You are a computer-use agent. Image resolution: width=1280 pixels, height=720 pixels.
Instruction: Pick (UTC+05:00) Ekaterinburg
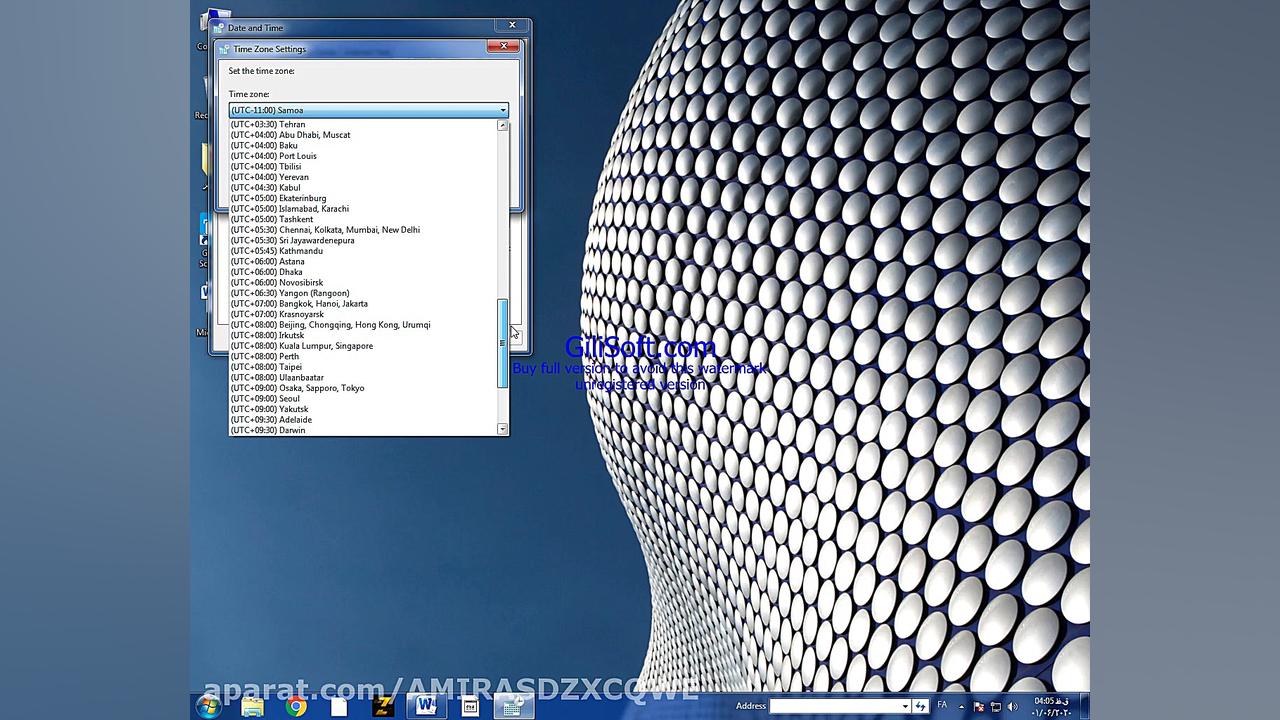coord(363,198)
